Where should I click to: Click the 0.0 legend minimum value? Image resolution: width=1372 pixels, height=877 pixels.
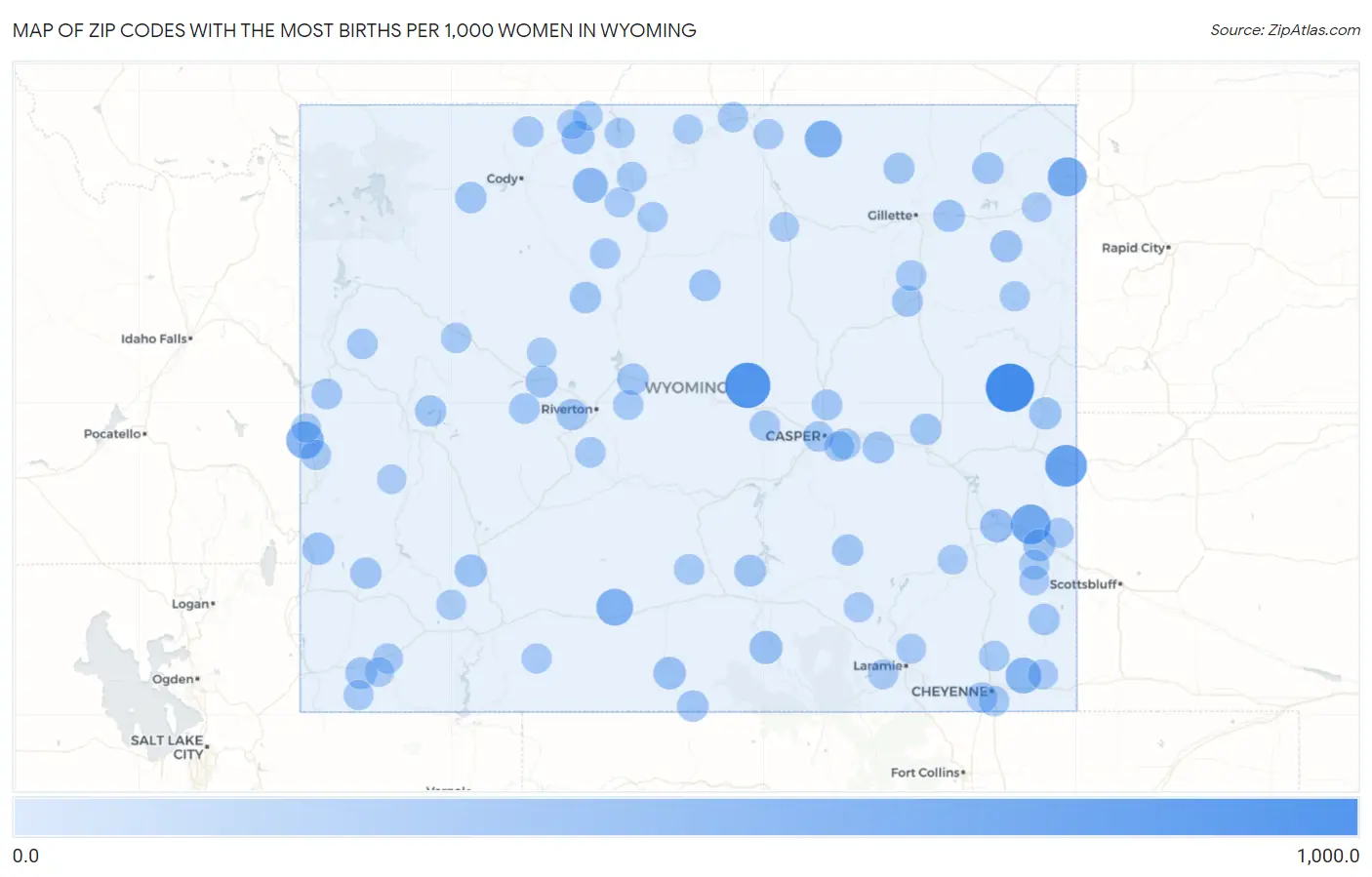25,856
